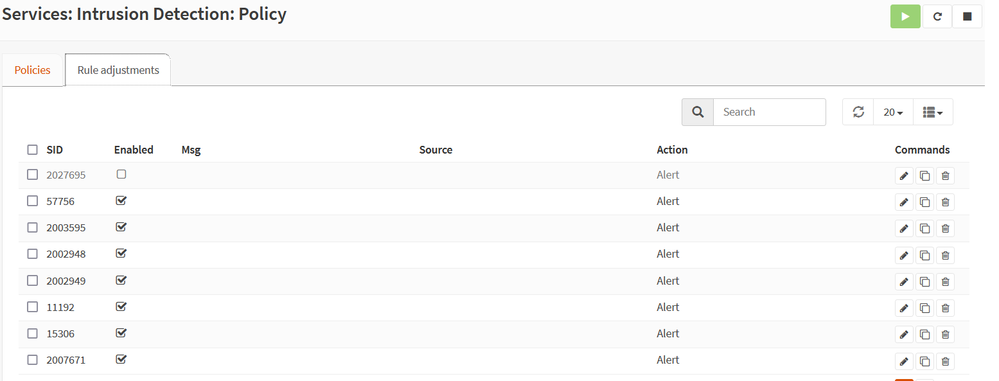Edit rule SID 2027695 with pencil icon
The image size is (999, 381).
[903, 176]
